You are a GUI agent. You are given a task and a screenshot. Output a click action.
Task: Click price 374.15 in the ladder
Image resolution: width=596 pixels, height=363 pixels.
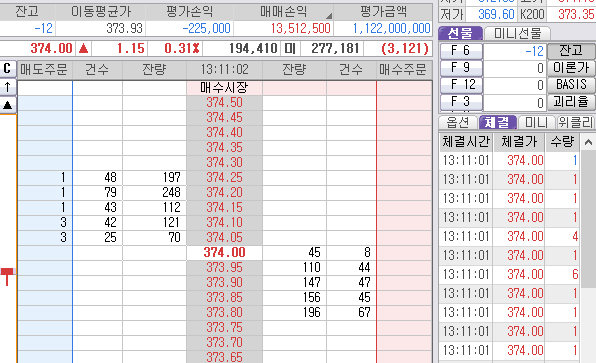224,208
